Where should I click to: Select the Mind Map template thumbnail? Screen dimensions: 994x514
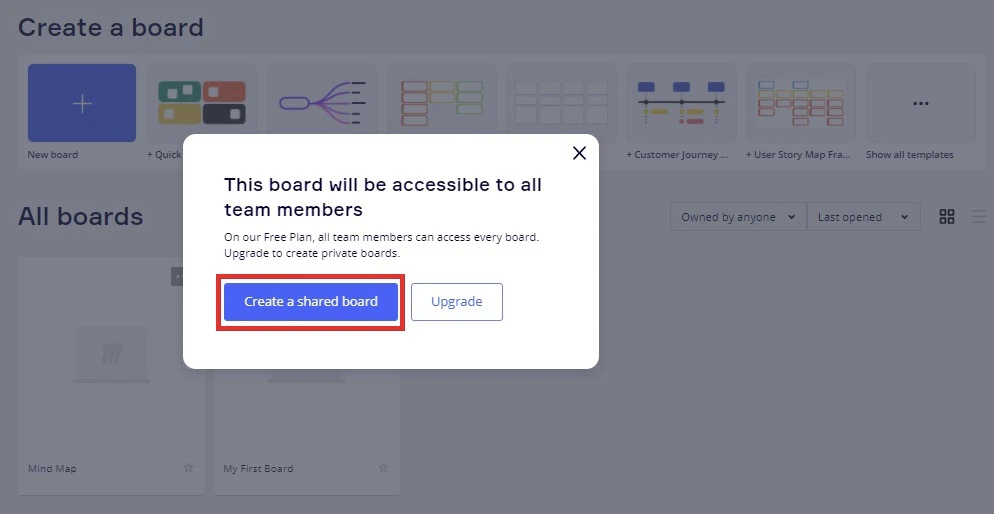pos(321,102)
